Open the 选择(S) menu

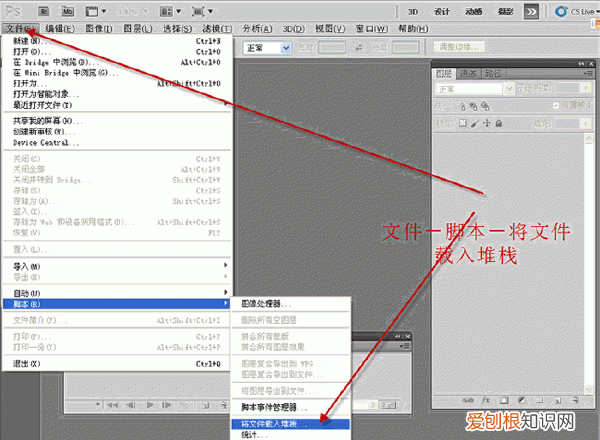click(x=178, y=29)
